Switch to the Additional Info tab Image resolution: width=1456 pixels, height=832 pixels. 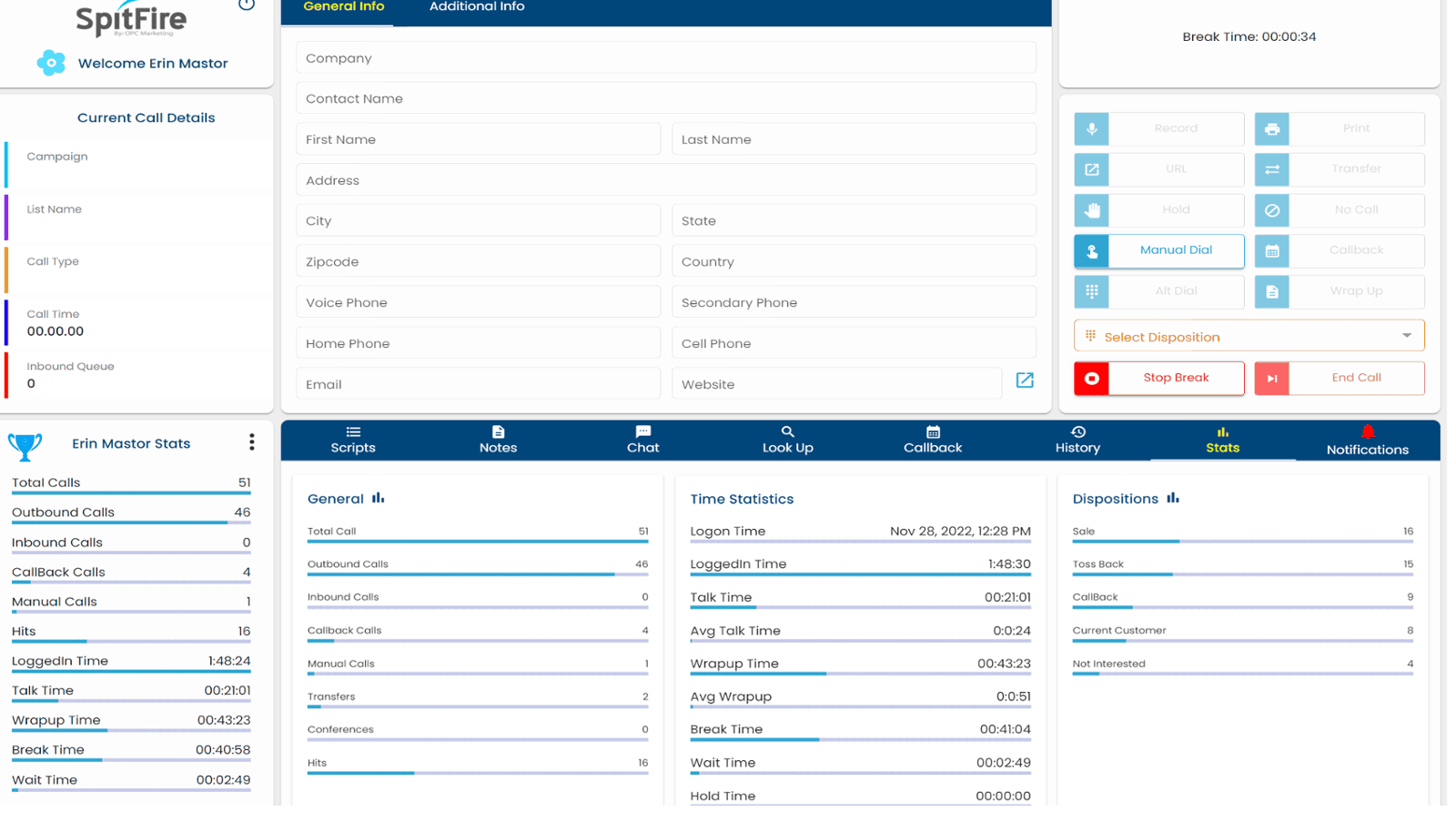477,7
